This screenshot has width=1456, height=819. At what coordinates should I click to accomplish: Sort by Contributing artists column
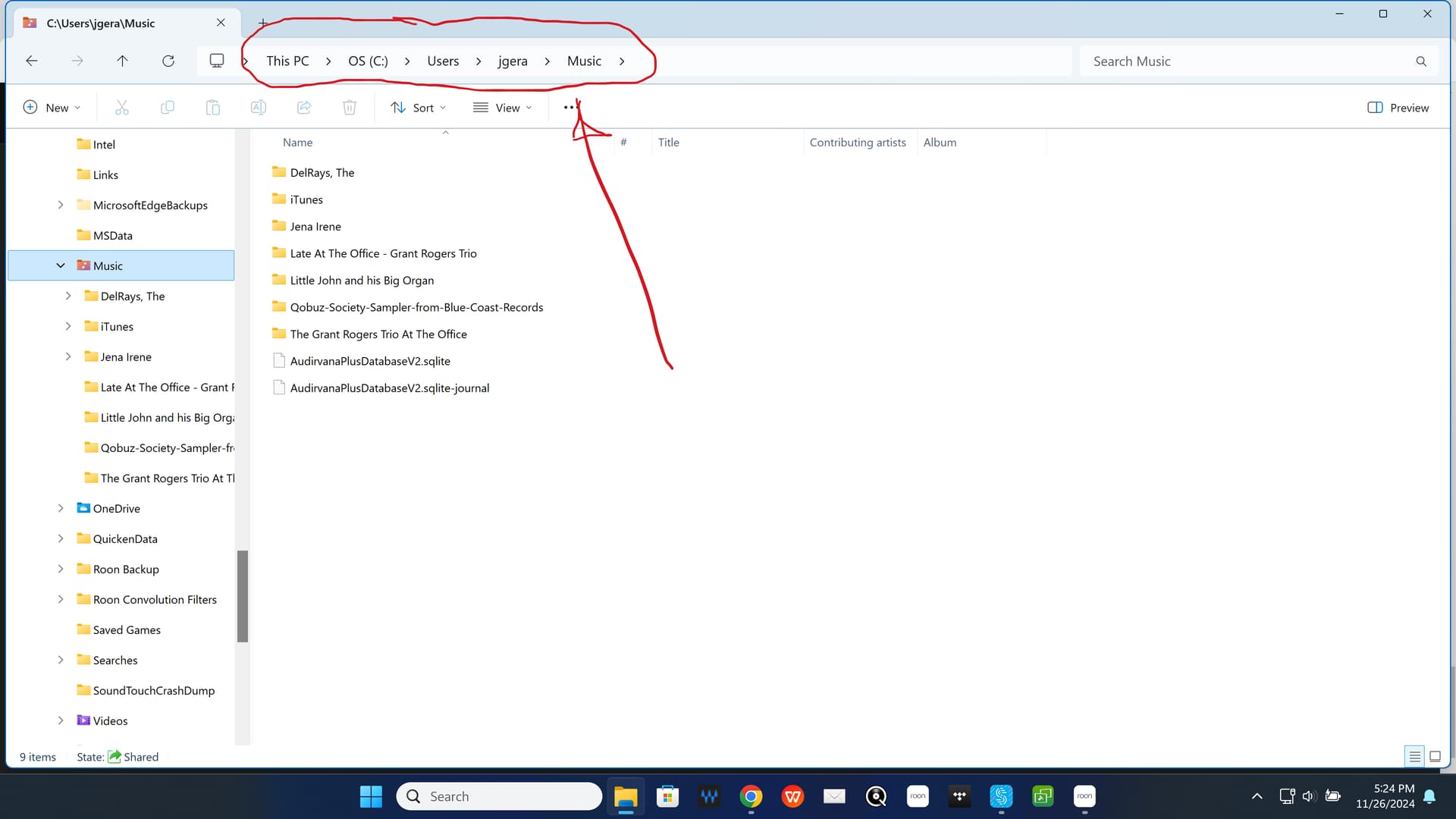click(x=858, y=143)
